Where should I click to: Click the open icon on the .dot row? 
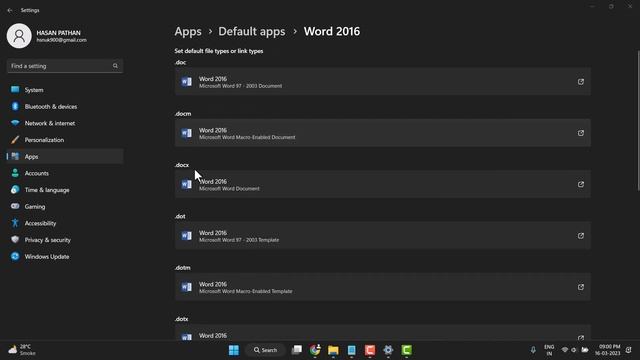[580, 236]
